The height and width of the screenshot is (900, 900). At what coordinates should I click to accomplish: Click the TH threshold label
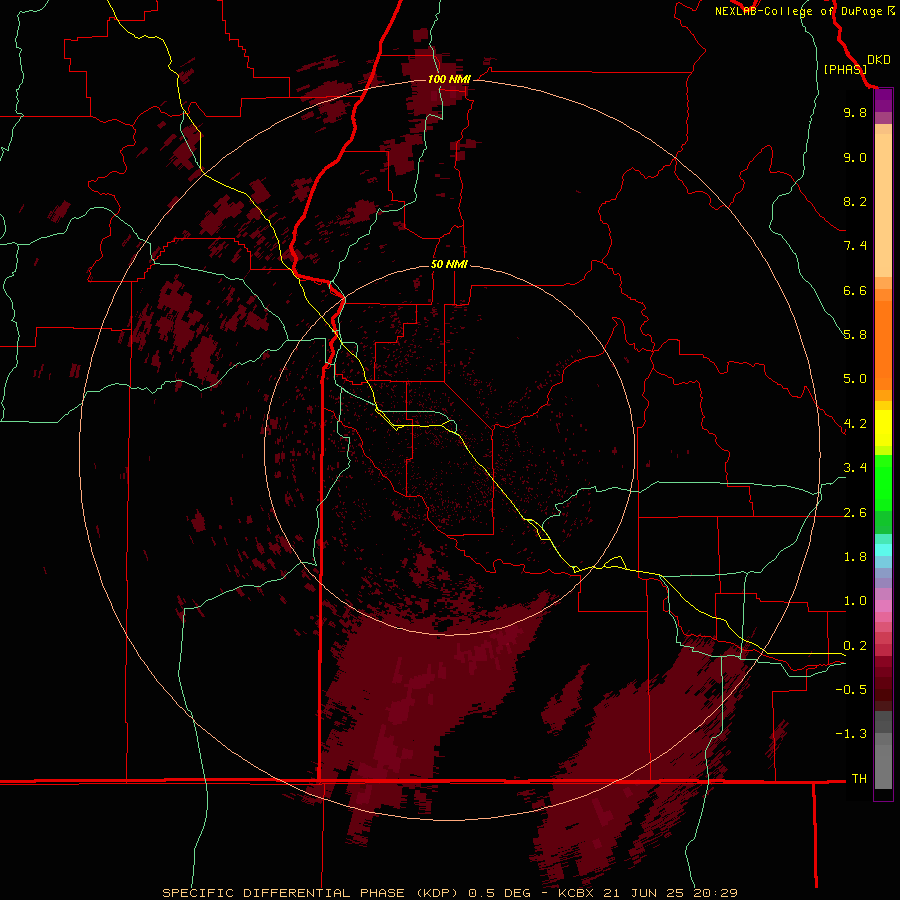[x=859, y=779]
